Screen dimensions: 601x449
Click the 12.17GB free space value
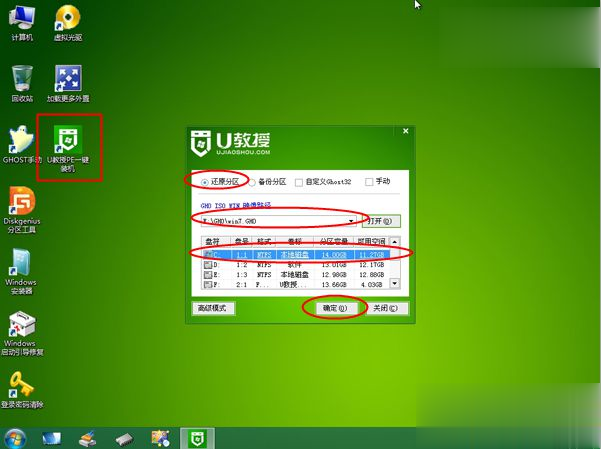[x=371, y=265]
